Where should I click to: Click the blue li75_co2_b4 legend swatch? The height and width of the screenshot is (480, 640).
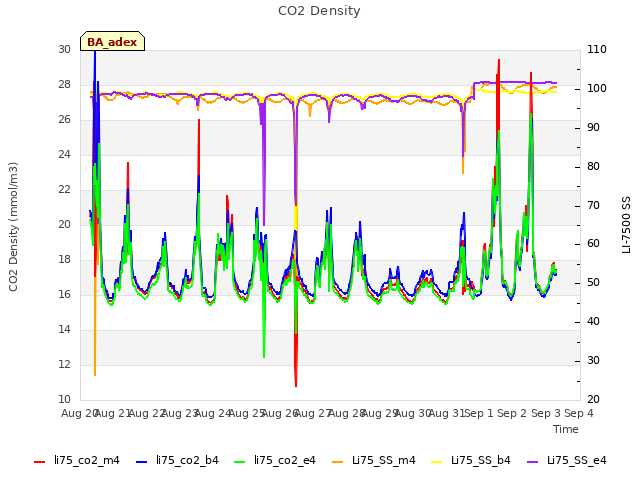(x=141, y=462)
